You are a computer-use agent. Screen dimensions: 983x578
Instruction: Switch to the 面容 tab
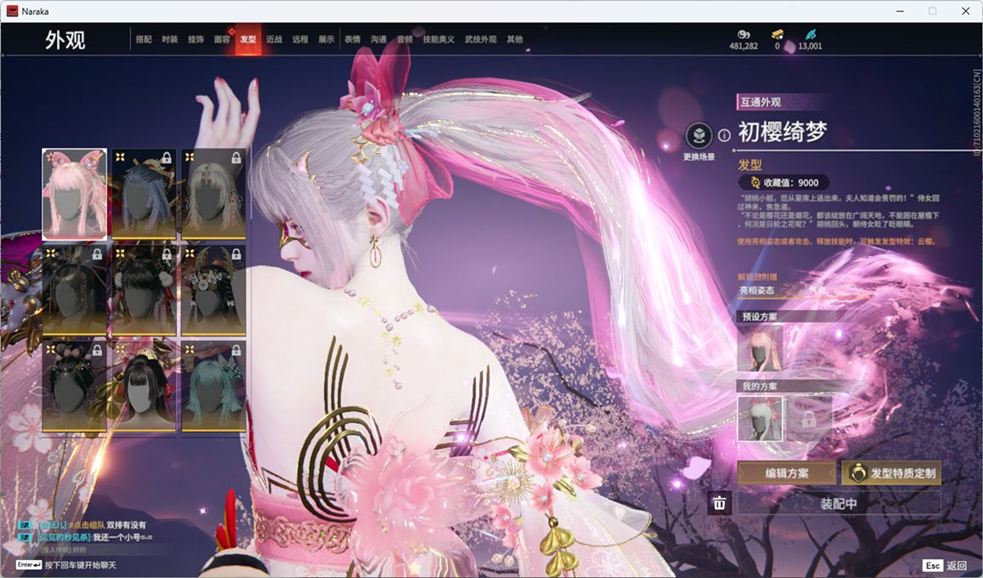pos(222,39)
